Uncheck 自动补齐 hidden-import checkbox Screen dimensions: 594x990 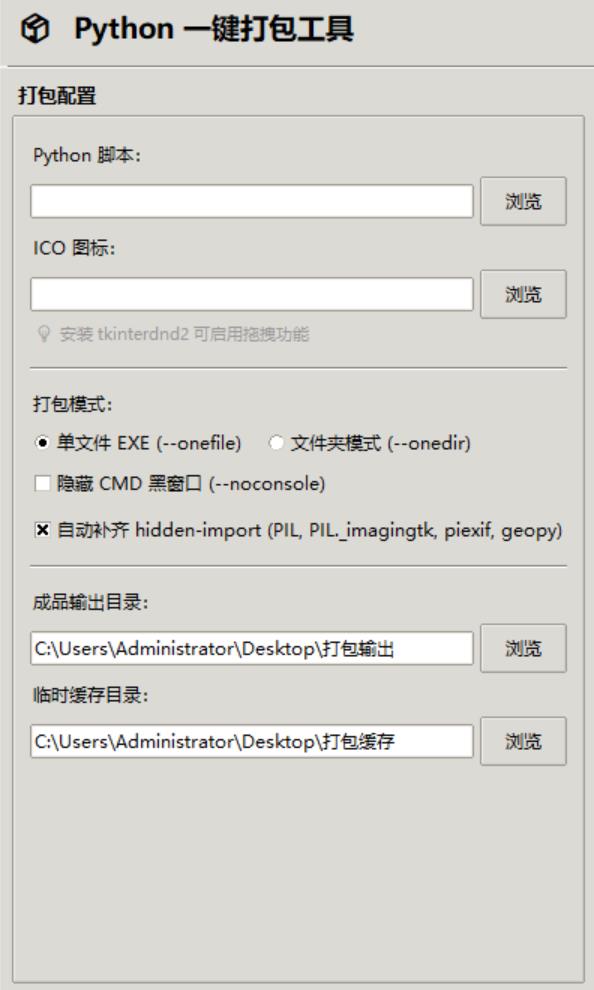42,530
